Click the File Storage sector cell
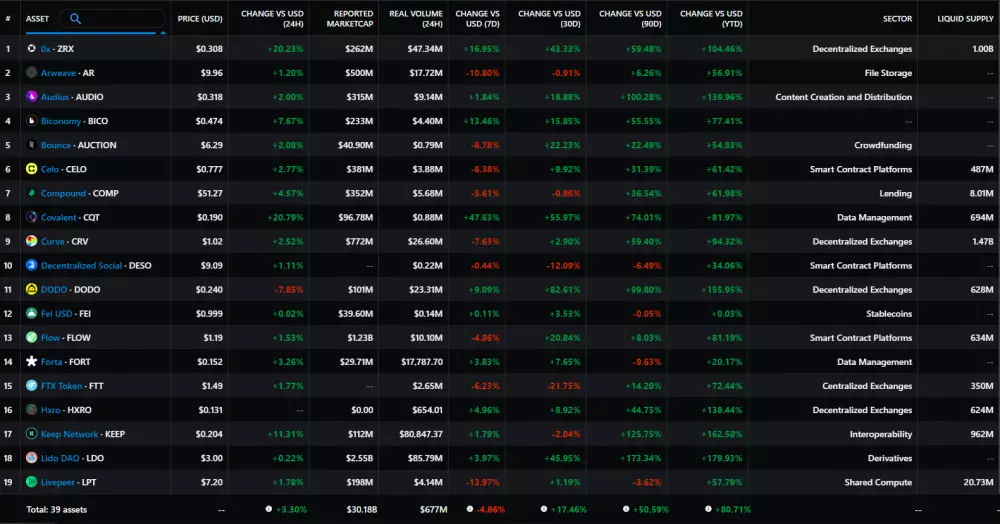This screenshot has width=1000, height=524. coord(888,73)
